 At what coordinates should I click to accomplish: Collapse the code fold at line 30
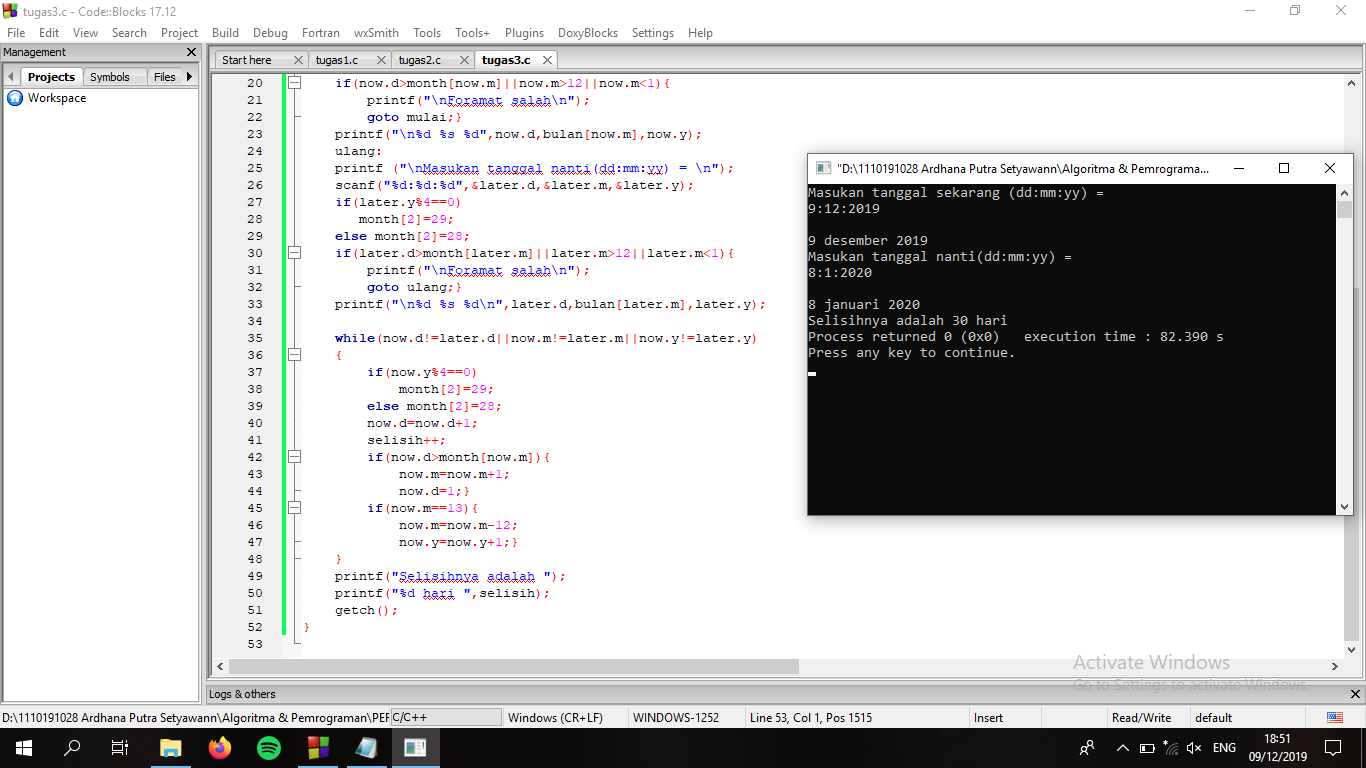[294, 253]
